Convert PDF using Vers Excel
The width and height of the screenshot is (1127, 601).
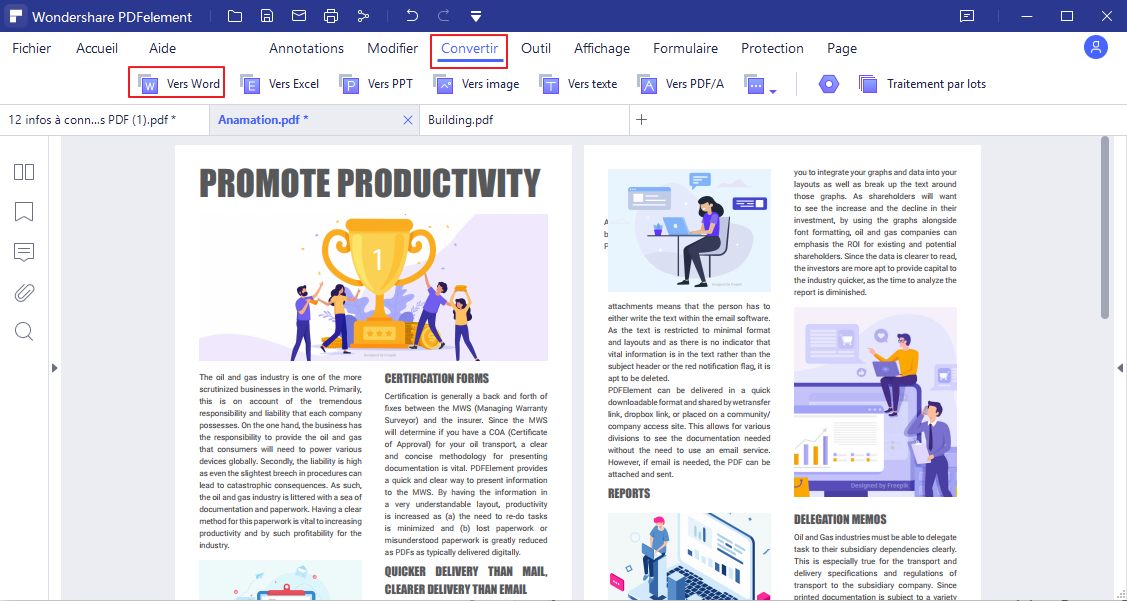(280, 84)
